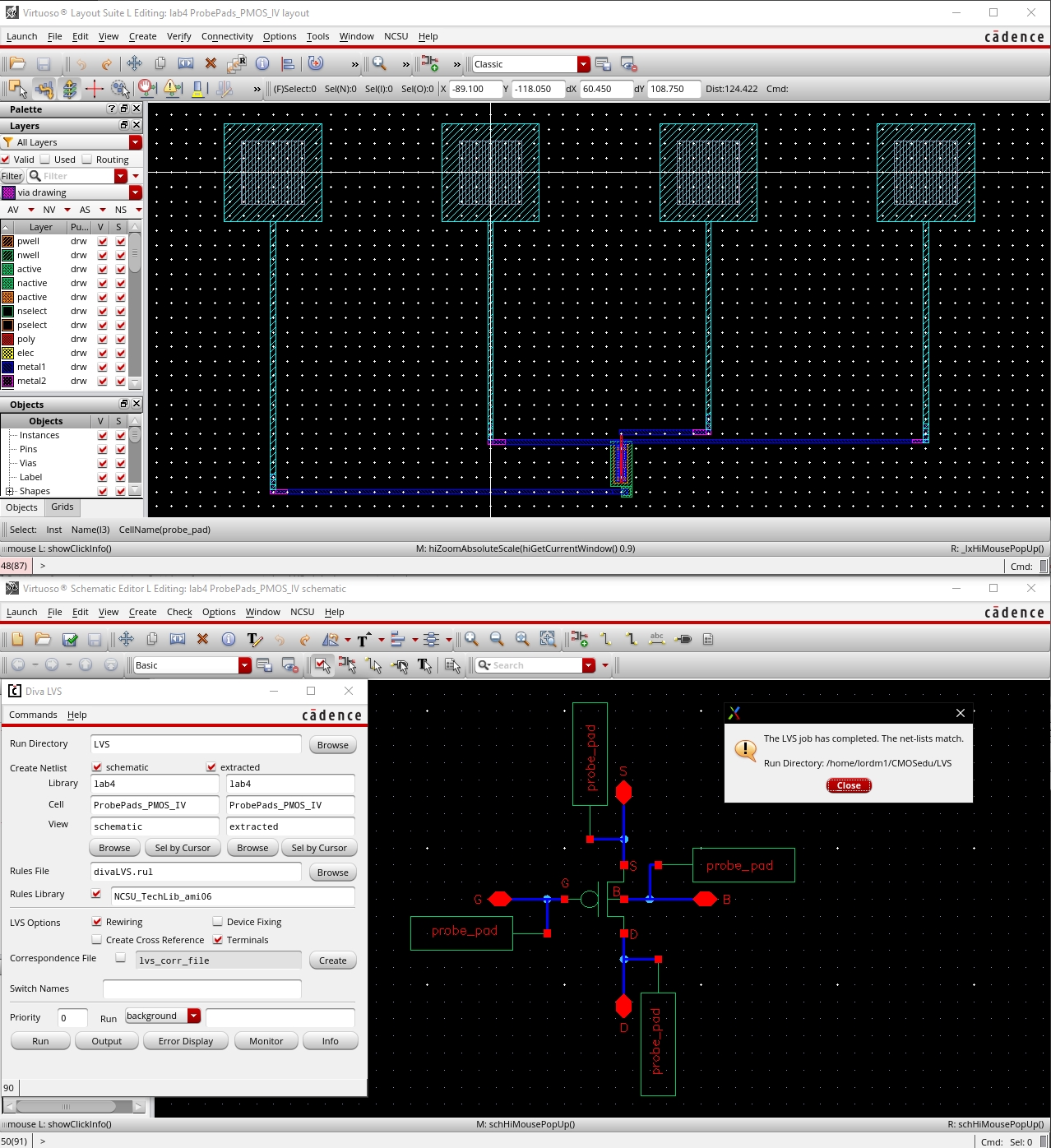This screenshot has width=1051, height=1148.
Task: Click Zoom In icon in schematic toolbar
Action: 471,639
